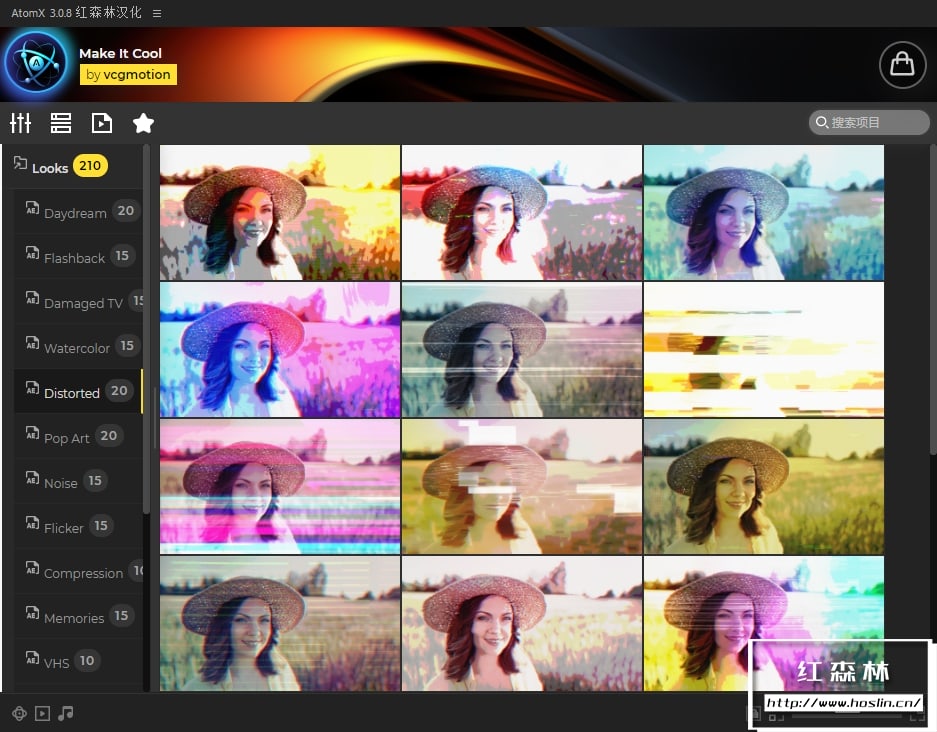Select the red and white glitch thumbnail
937x732 pixels.
pos(522,212)
